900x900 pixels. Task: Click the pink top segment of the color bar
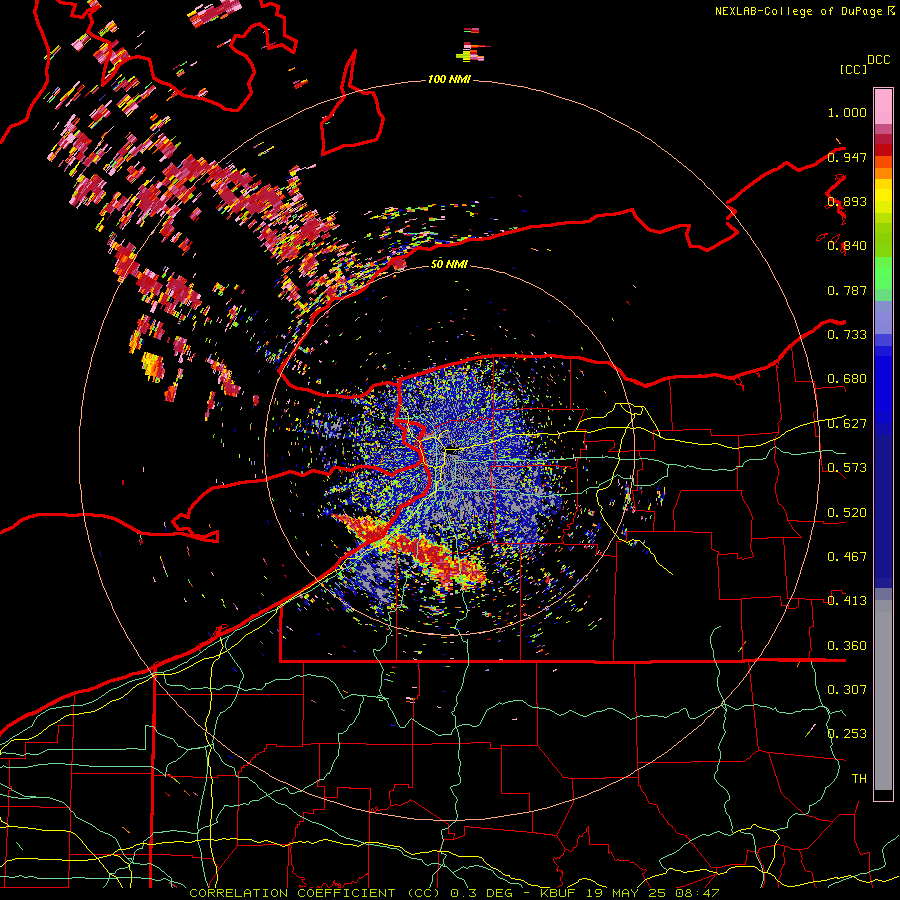883,107
